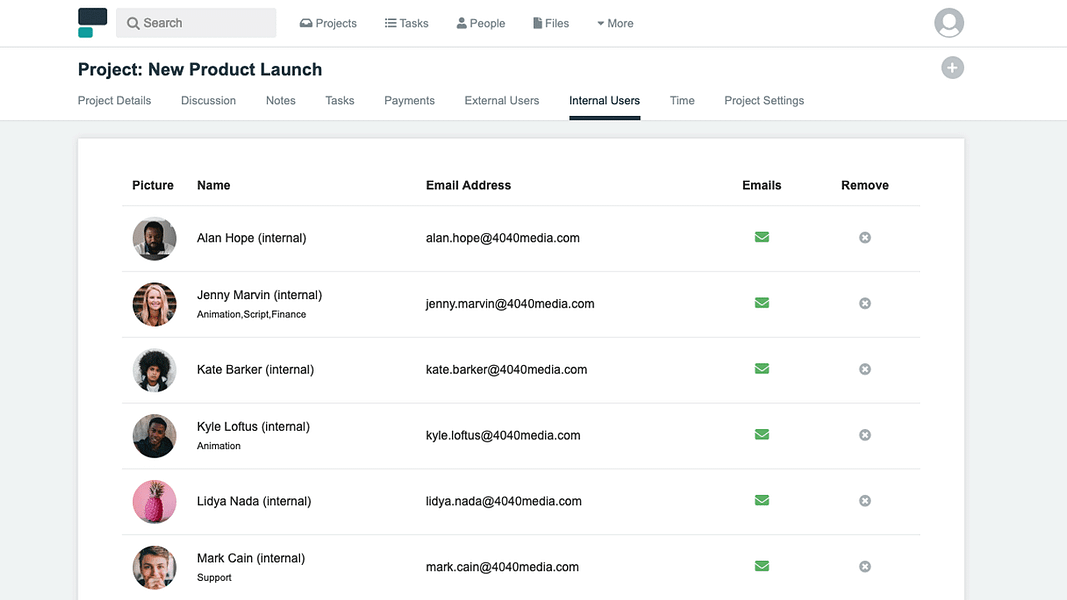
Task: Open the More dropdown menu
Action: point(615,23)
